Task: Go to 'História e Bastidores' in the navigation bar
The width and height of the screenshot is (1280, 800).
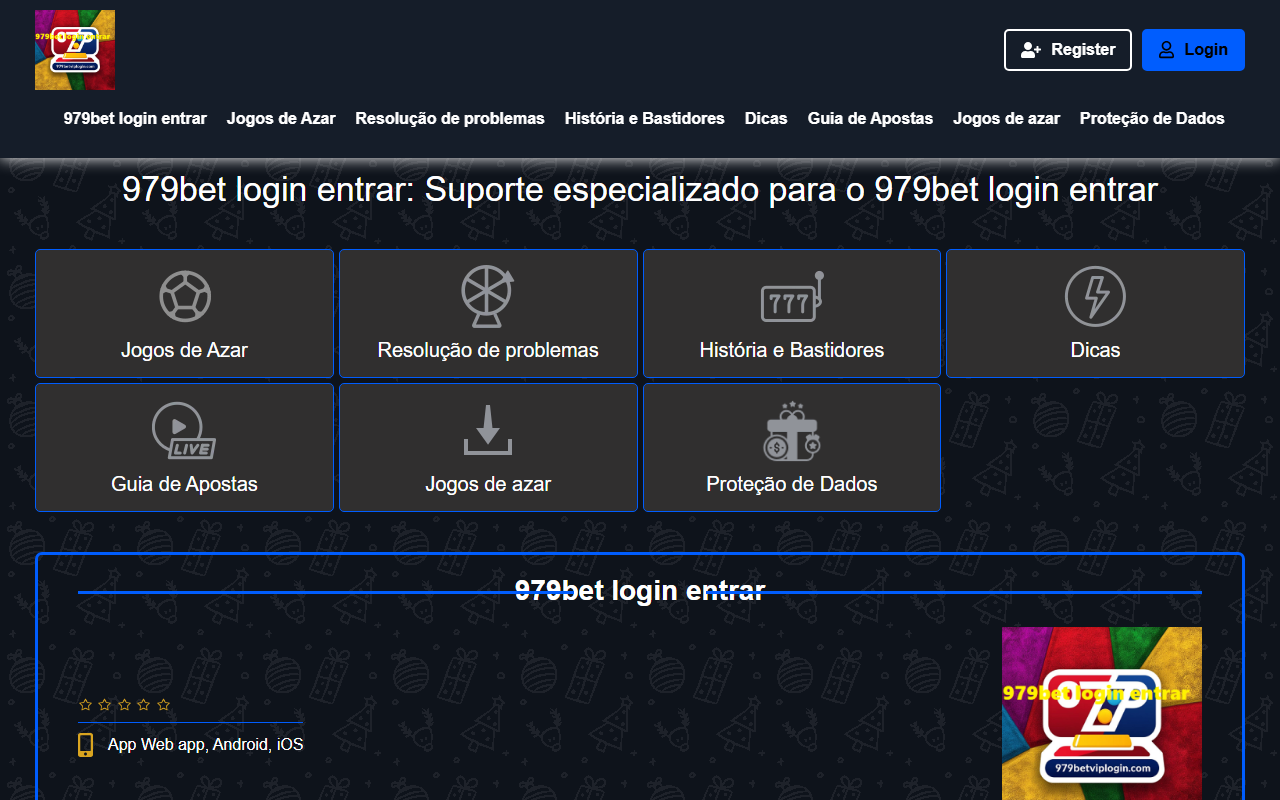Action: [x=645, y=118]
